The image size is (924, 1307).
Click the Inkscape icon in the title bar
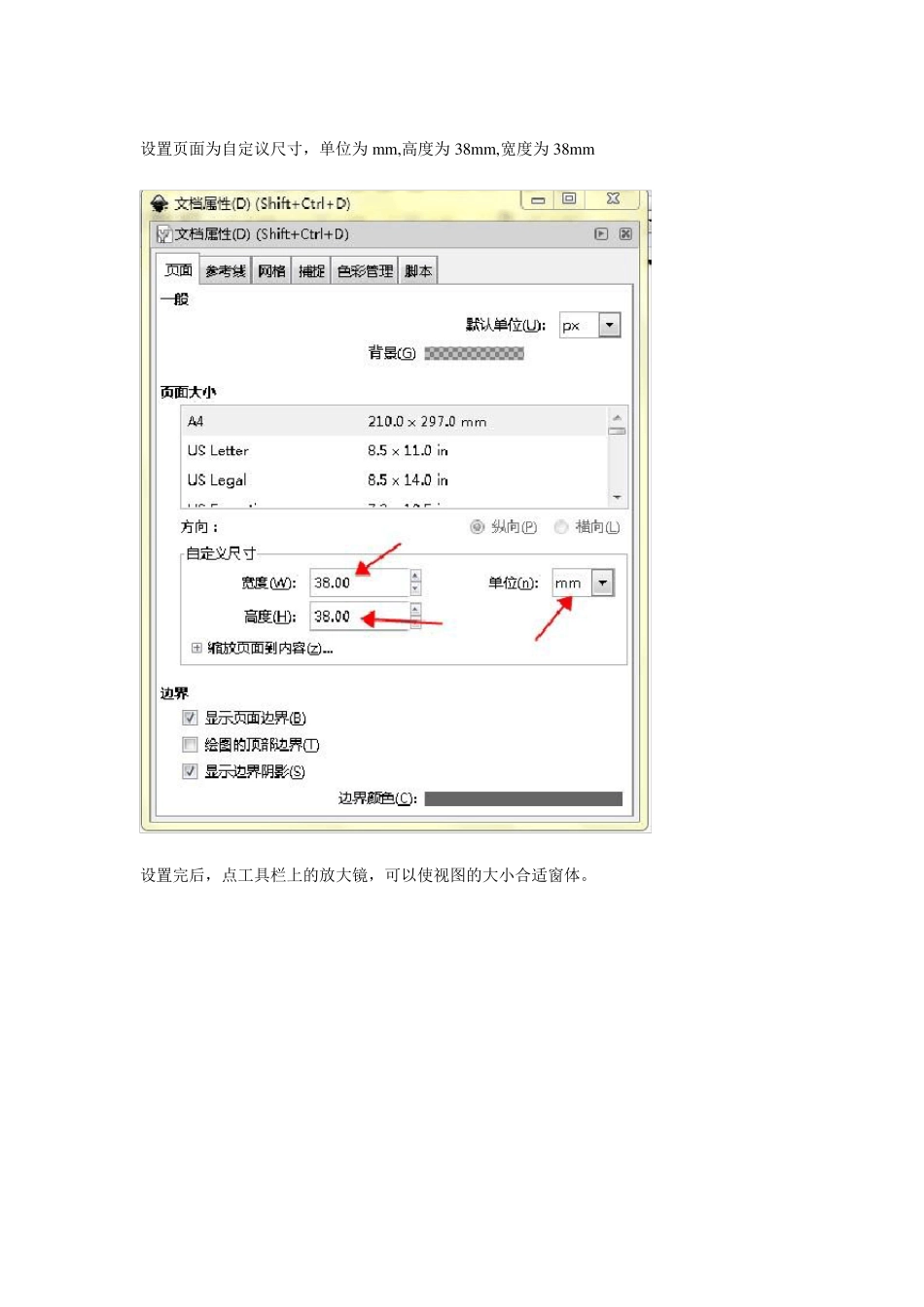[x=160, y=203]
